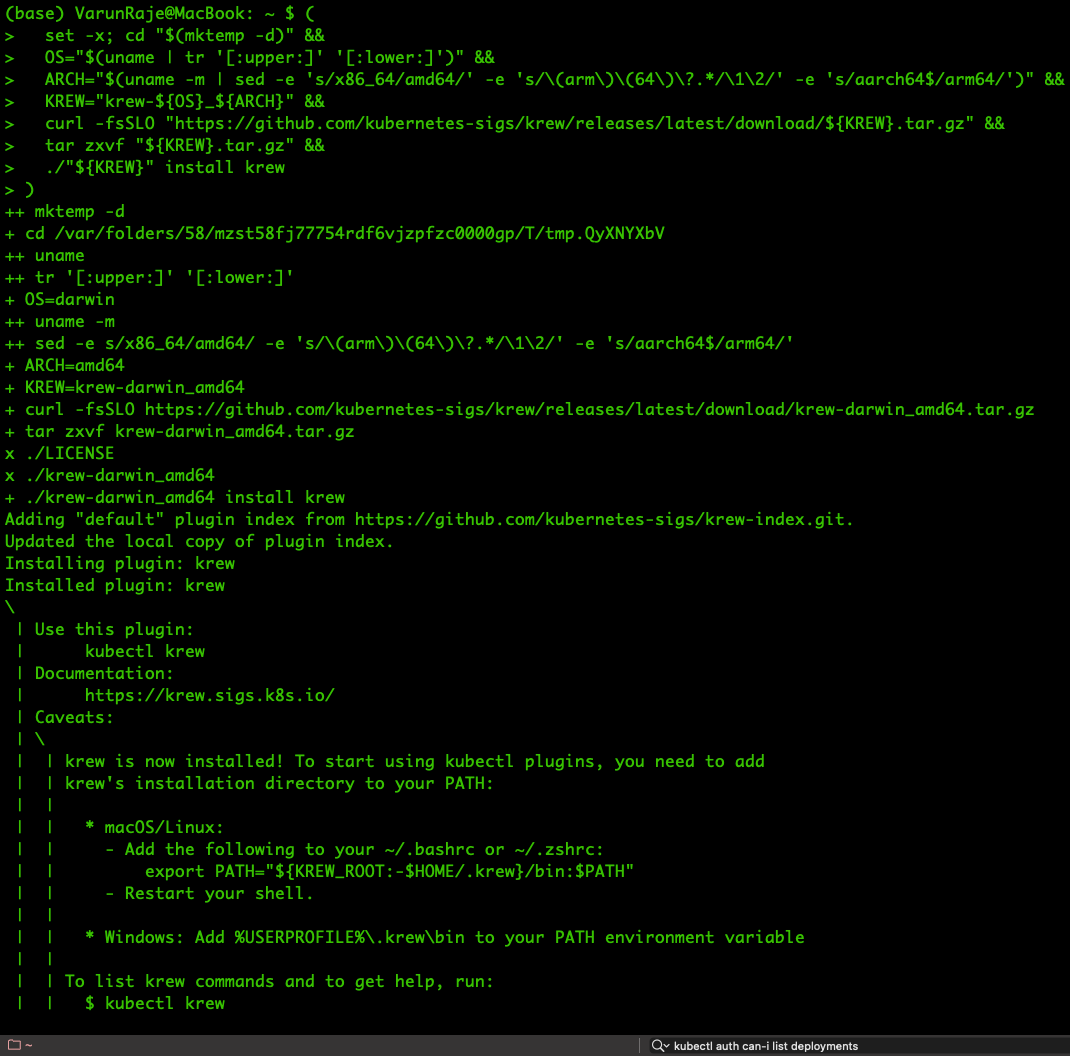Click the folder icon in the status bar
Screen dimensions: 1070x1056
point(14,1044)
